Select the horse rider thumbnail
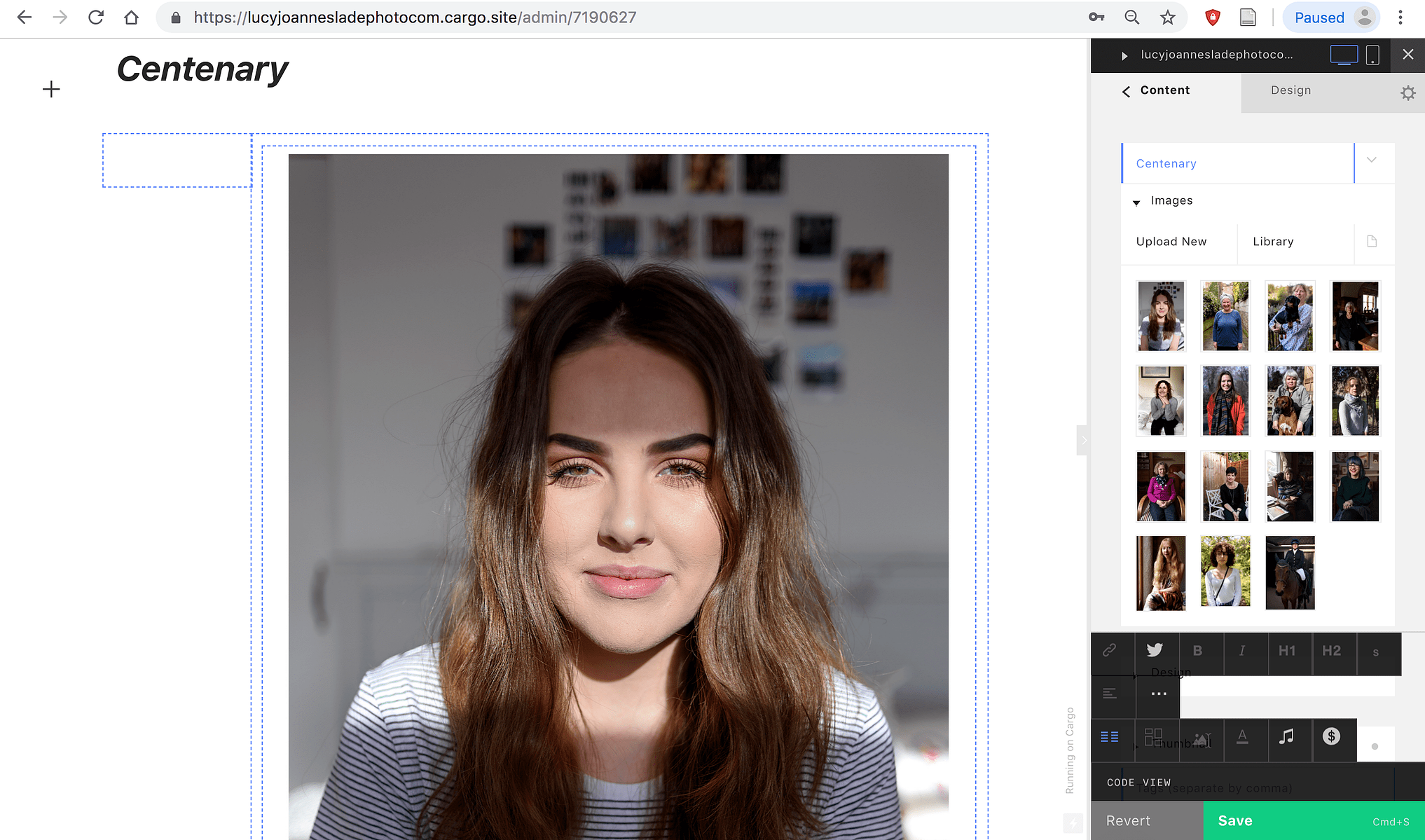The height and width of the screenshot is (840, 1425). pyautogui.click(x=1290, y=572)
